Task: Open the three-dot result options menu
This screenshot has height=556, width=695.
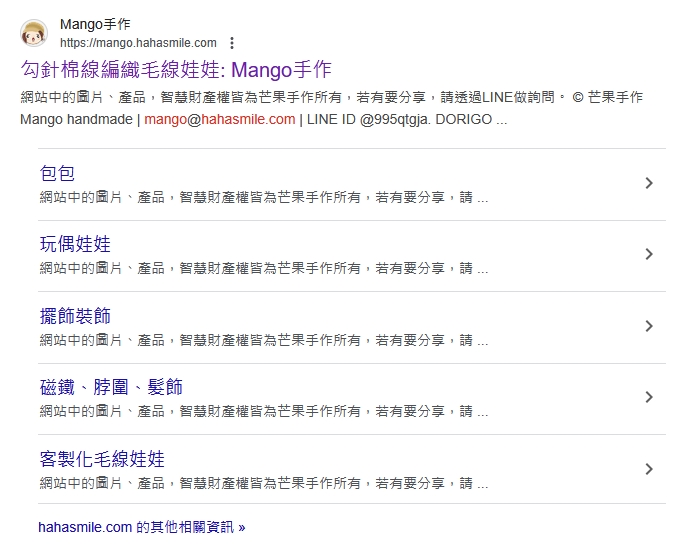Action: click(232, 43)
